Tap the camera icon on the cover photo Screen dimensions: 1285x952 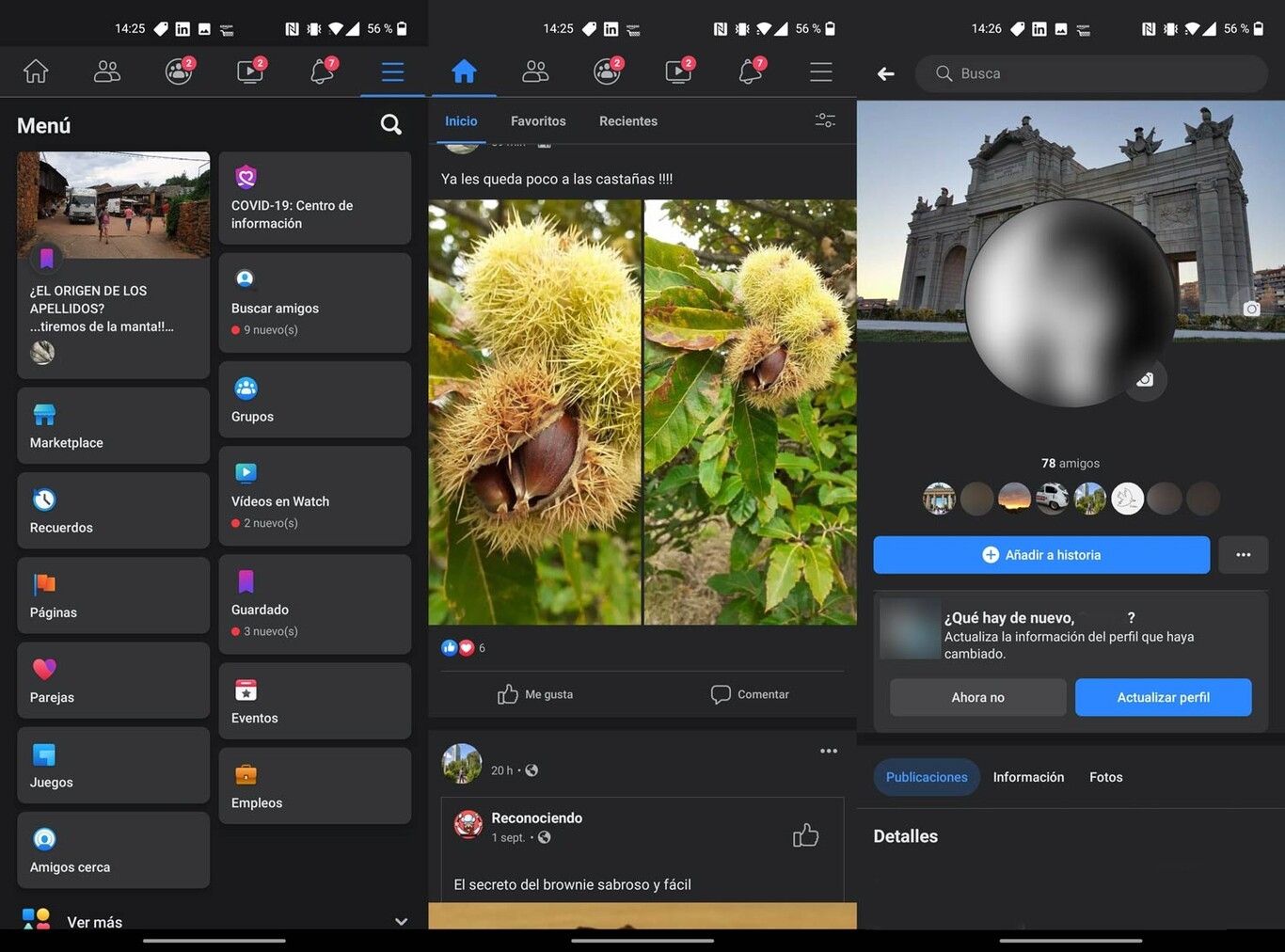1251,309
